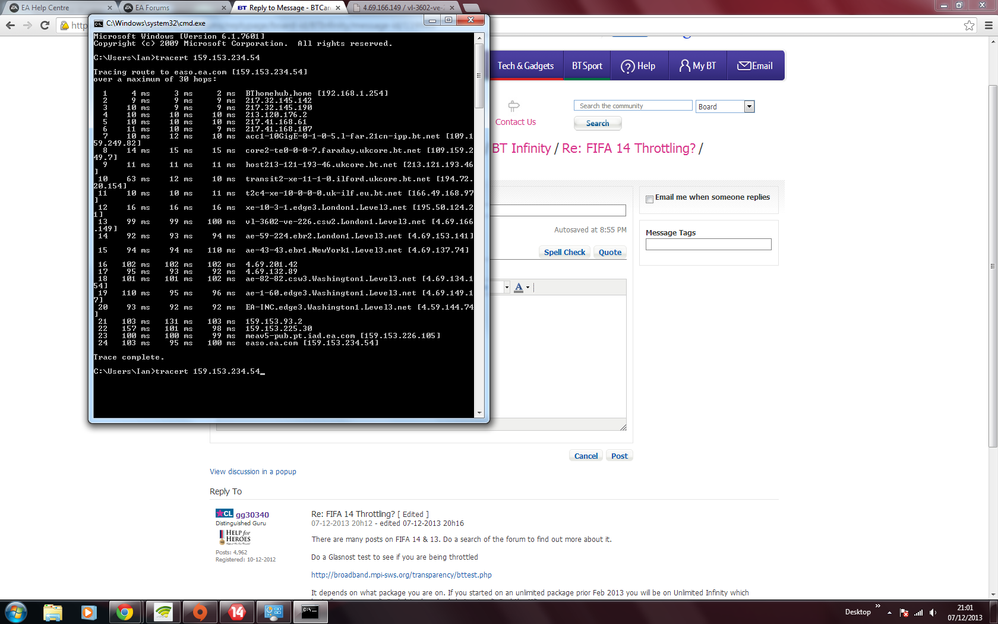Switch to the 4.69.166.149 tab
998x624 pixels.
(x=404, y=8)
